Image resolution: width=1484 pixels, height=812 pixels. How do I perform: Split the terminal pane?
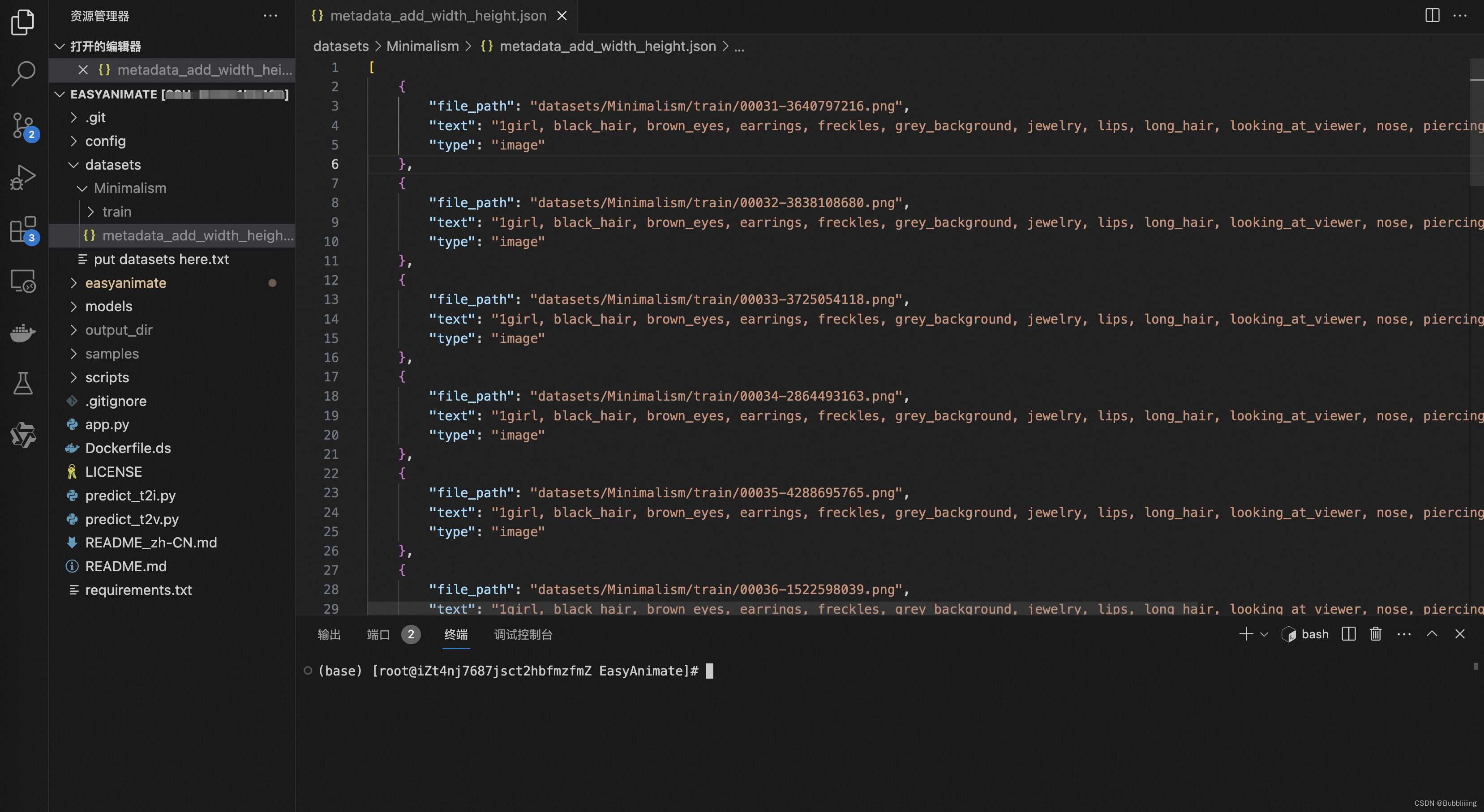tap(1348, 634)
